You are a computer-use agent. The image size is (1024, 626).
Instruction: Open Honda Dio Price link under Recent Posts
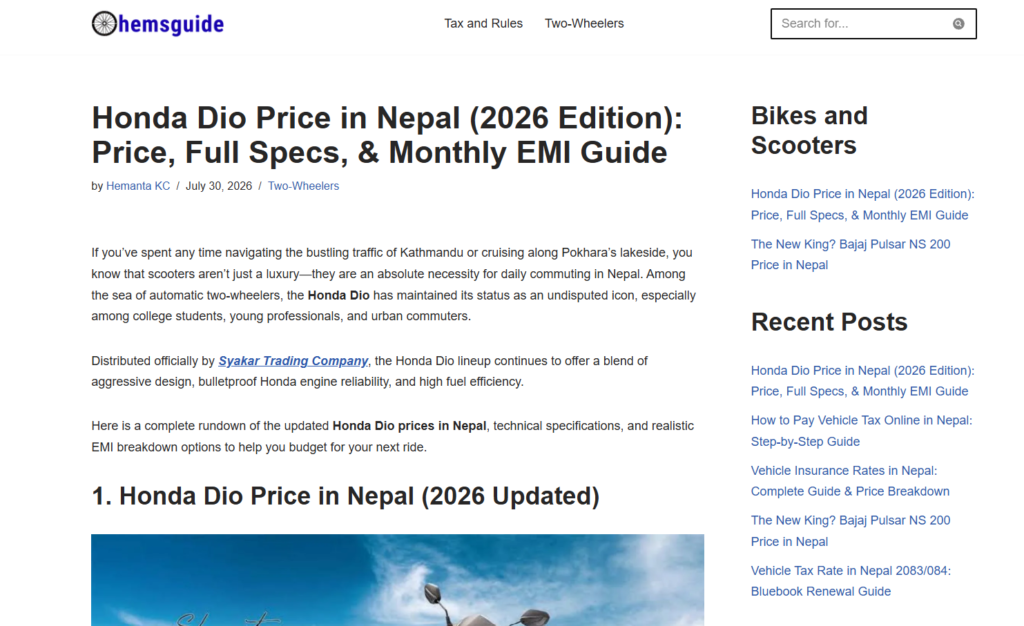pyautogui.click(x=862, y=381)
